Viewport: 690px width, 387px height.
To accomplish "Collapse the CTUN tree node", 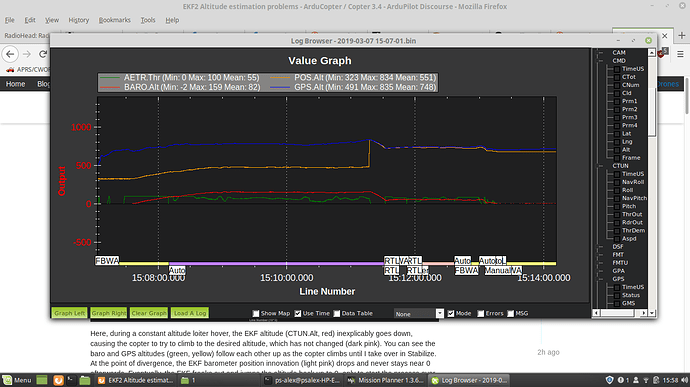I will click(601, 166).
